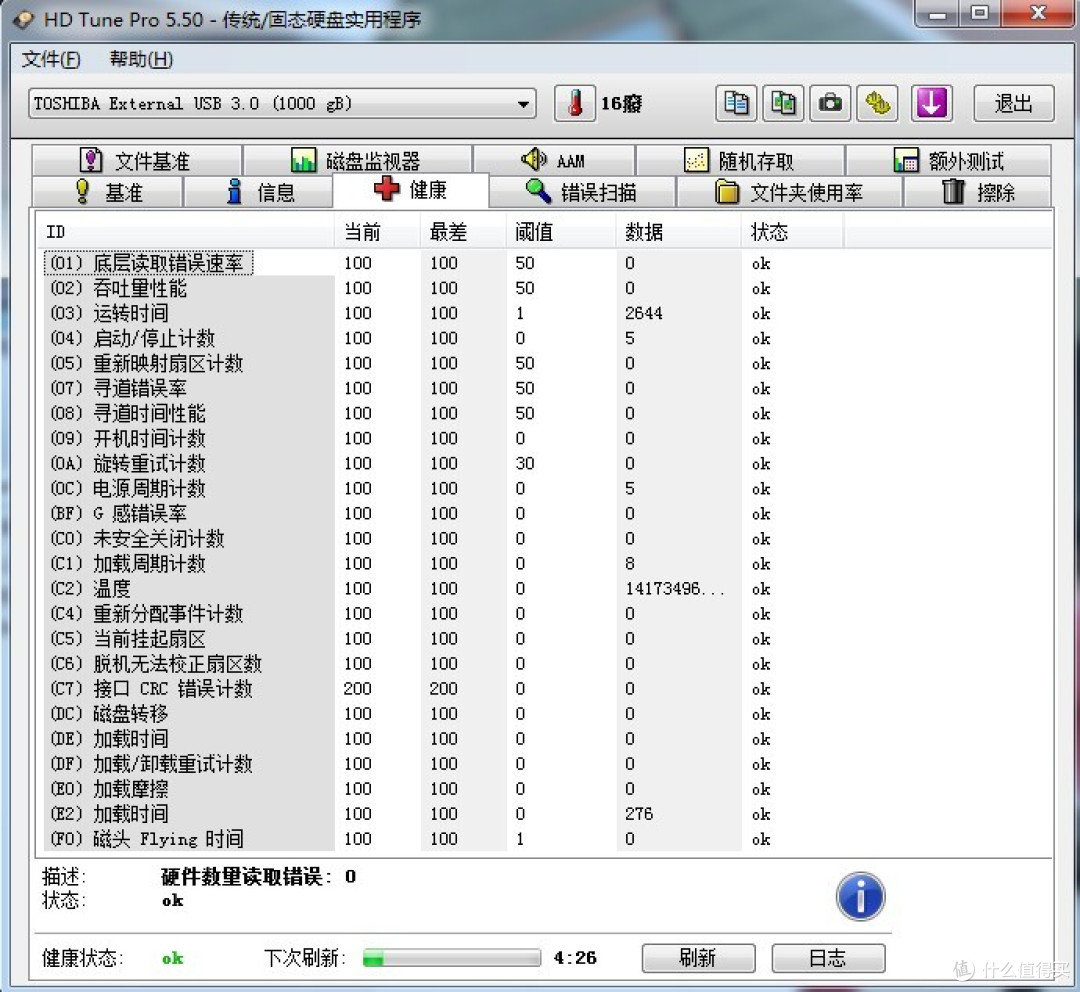
Task: Switch to the 文件夹使用率 tab
Action: pos(789,192)
